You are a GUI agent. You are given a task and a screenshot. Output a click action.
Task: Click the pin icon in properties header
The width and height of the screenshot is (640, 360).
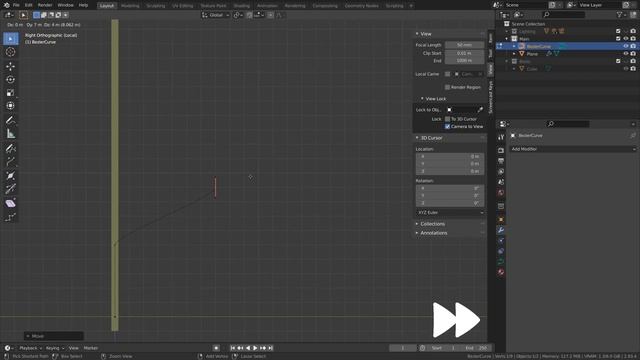click(633, 136)
